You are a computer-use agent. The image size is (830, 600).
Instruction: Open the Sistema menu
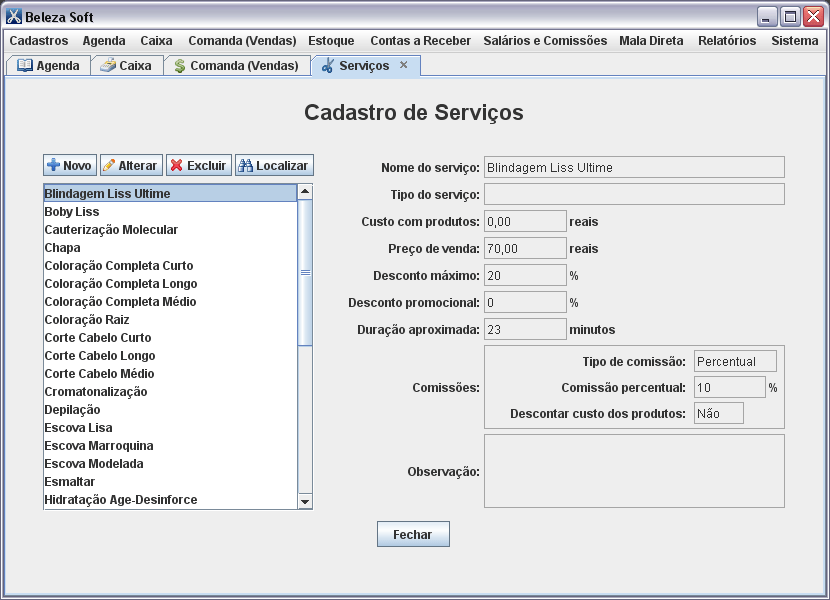point(794,41)
